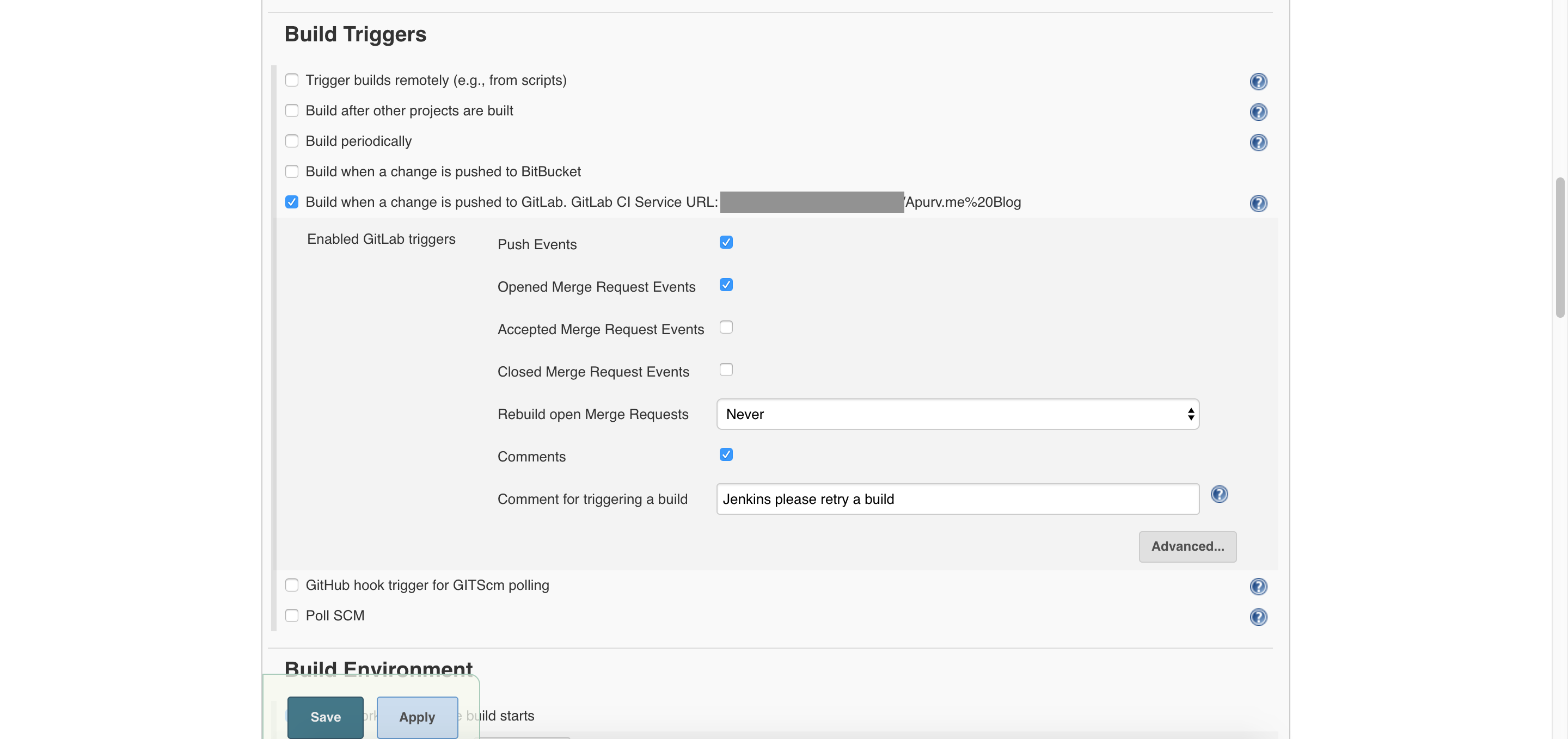Open help for Trigger builds remotely
Image resolution: width=1568 pixels, height=739 pixels.
[1258, 82]
